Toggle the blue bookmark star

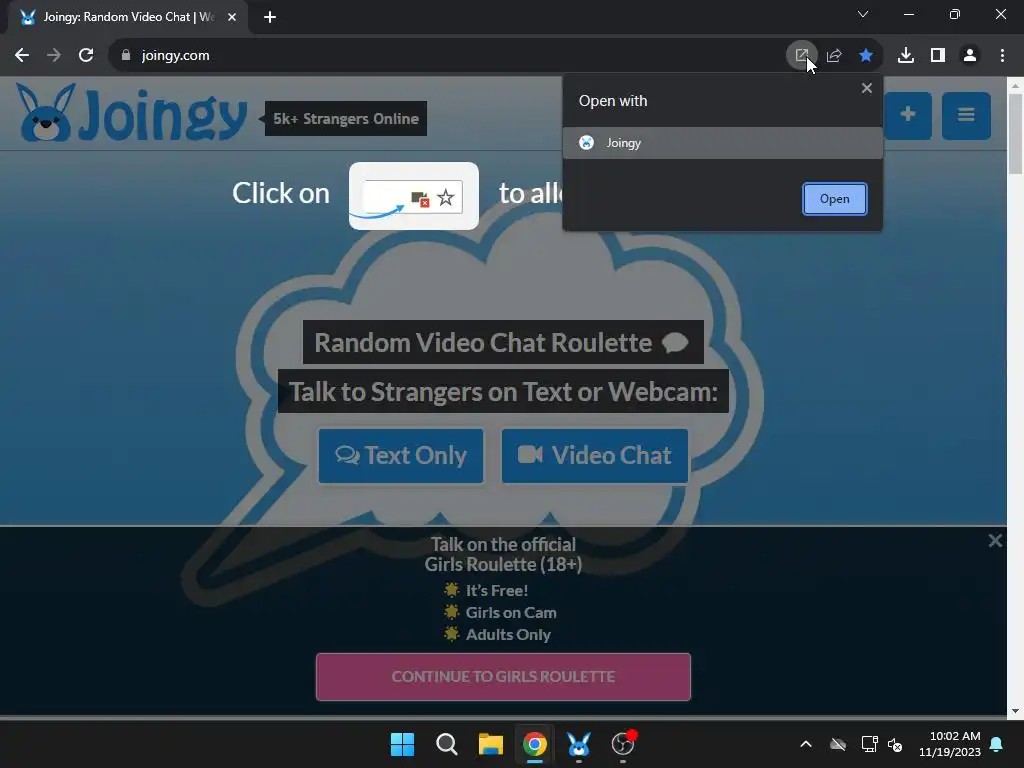click(865, 56)
